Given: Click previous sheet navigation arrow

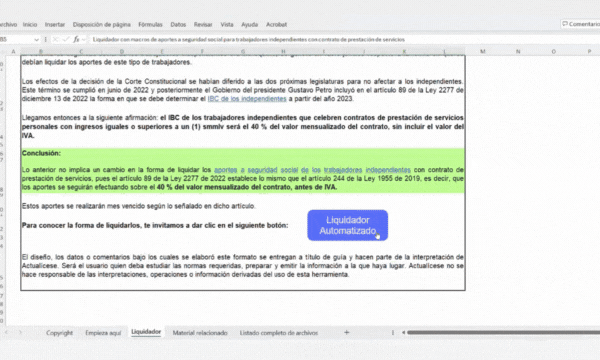Looking at the screenshot, I should coord(7,332).
